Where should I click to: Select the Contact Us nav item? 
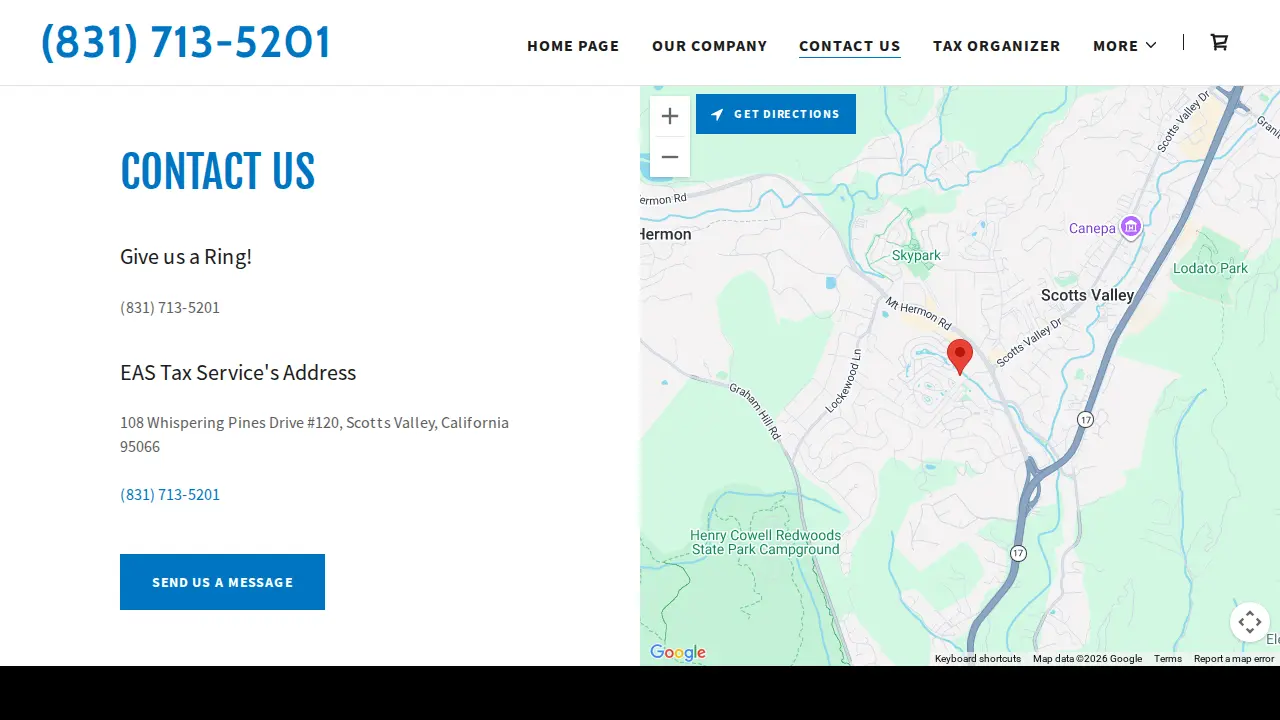pyautogui.click(x=850, y=46)
